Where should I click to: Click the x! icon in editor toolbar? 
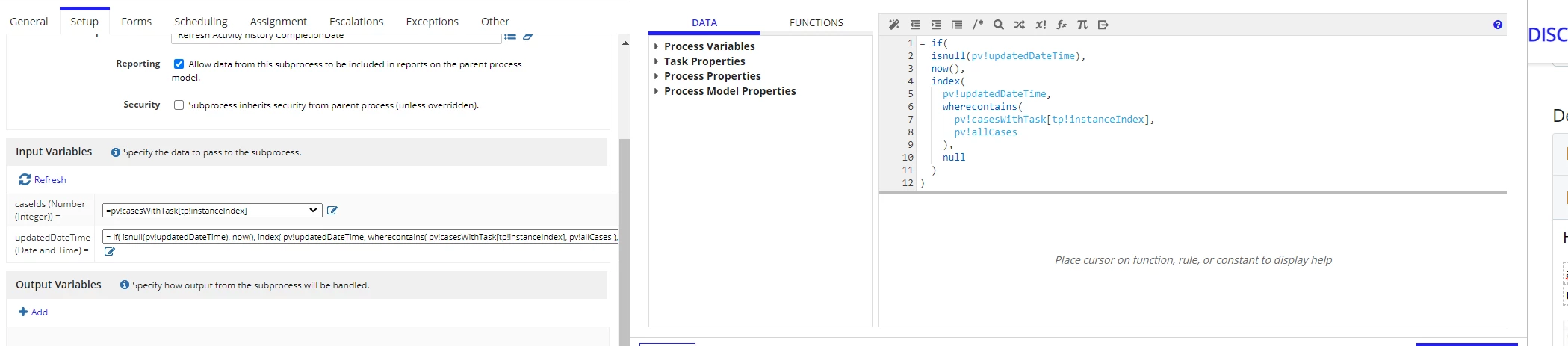point(1040,25)
